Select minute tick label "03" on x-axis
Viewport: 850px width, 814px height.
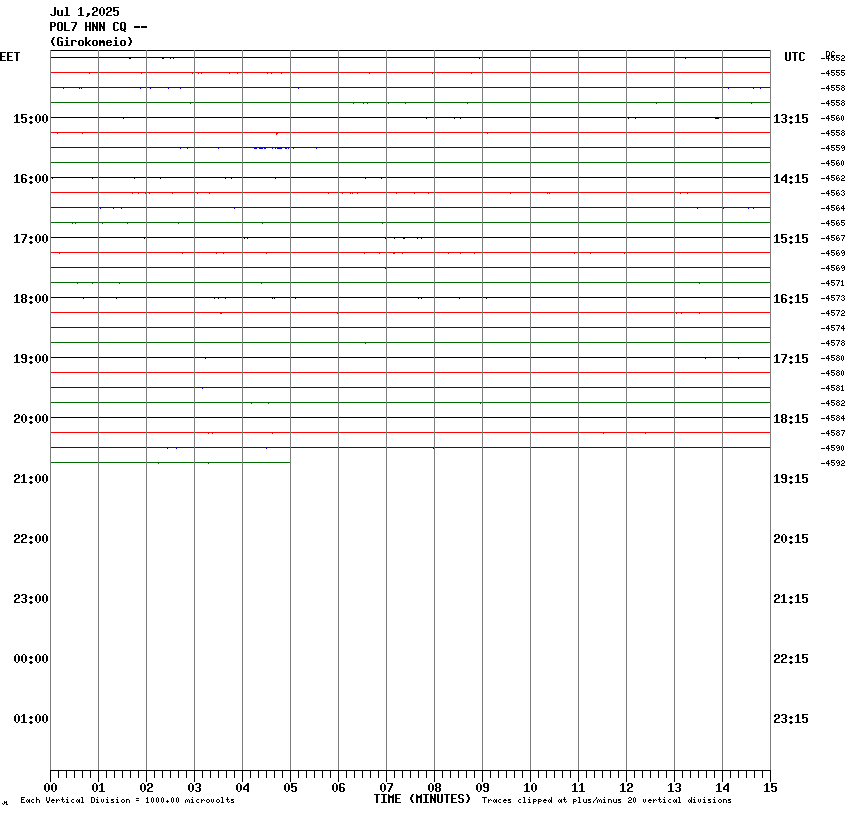click(x=195, y=788)
